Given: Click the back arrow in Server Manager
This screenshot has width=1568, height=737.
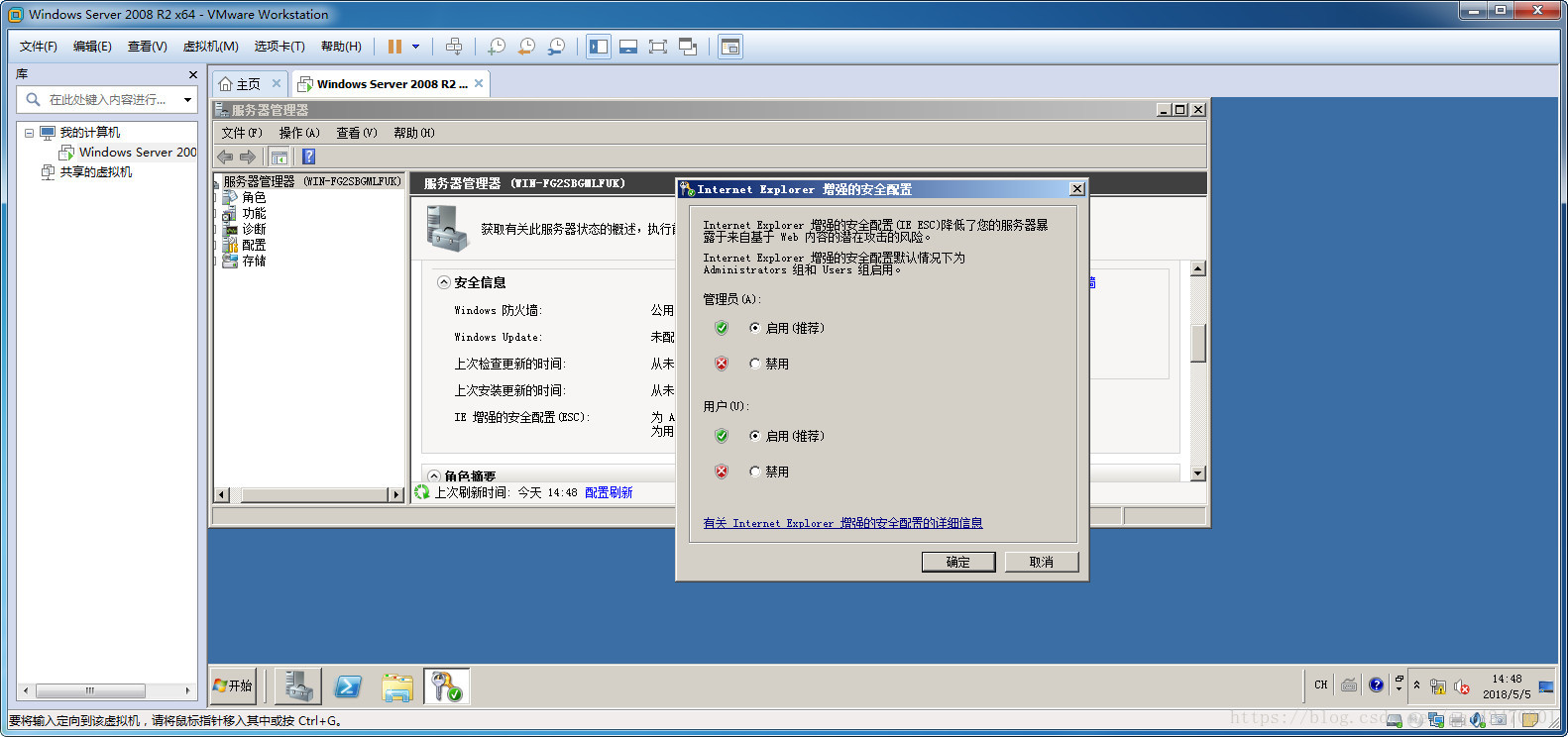Looking at the screenshot, I should (x=225, y=157).
